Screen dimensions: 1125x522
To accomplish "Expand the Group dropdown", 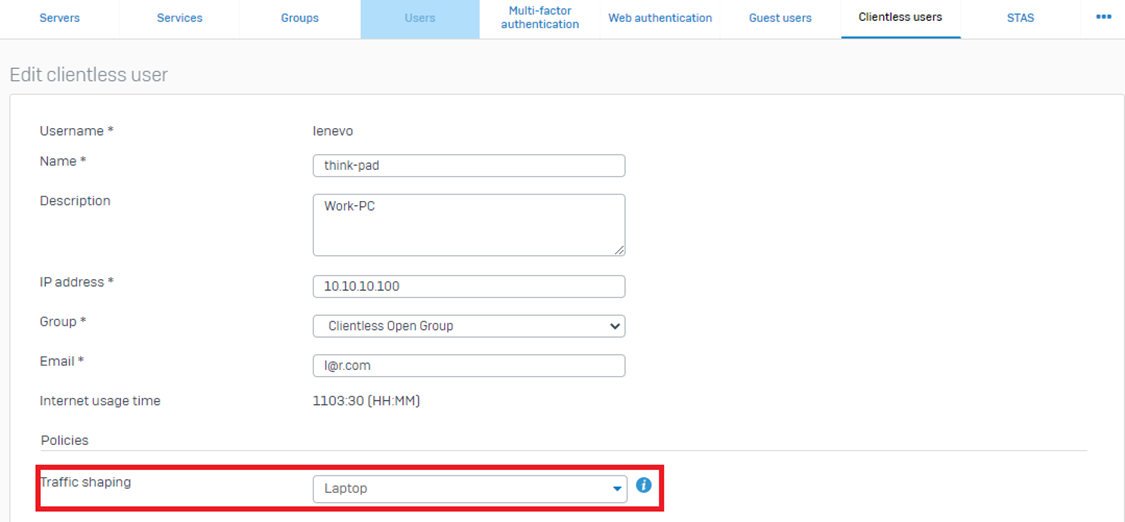I will tap(469, 326).
